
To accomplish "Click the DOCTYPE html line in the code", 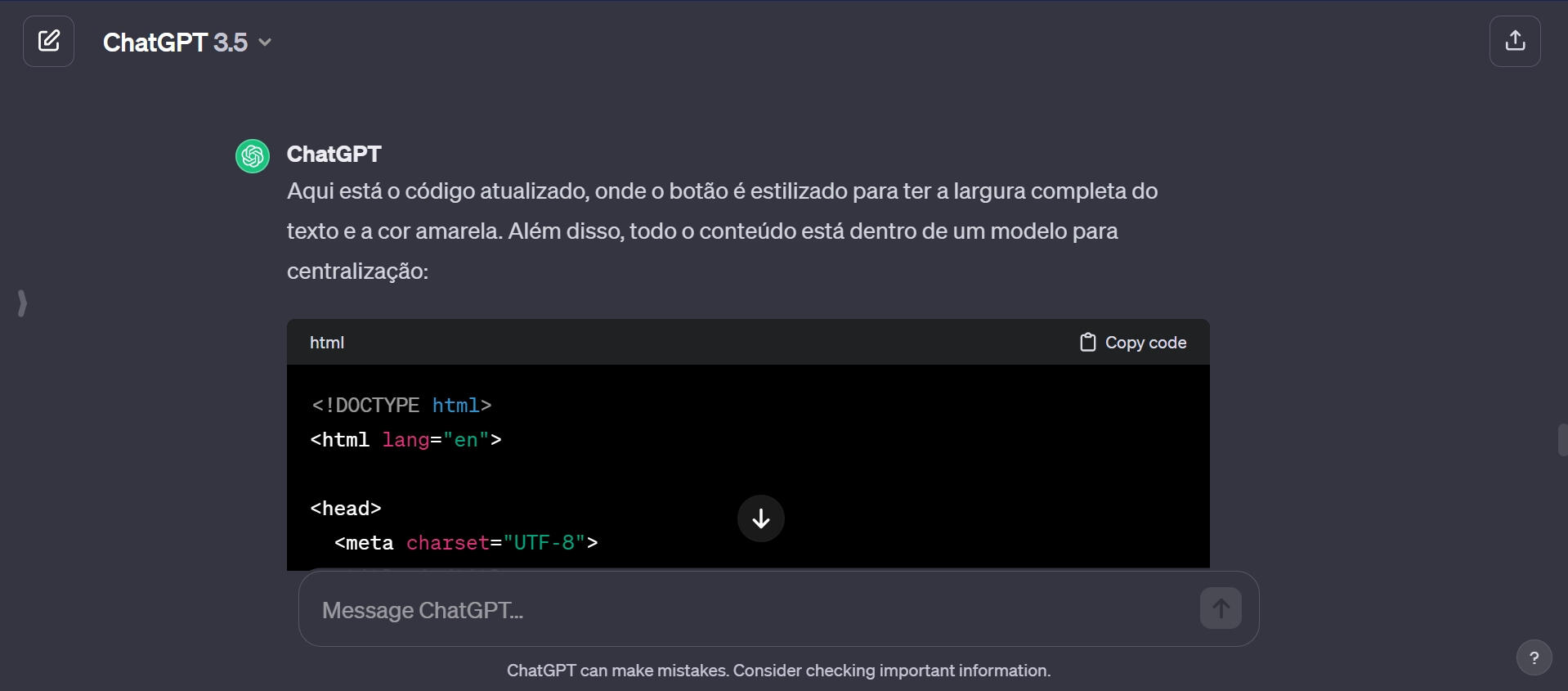I will tap(401, 406).
